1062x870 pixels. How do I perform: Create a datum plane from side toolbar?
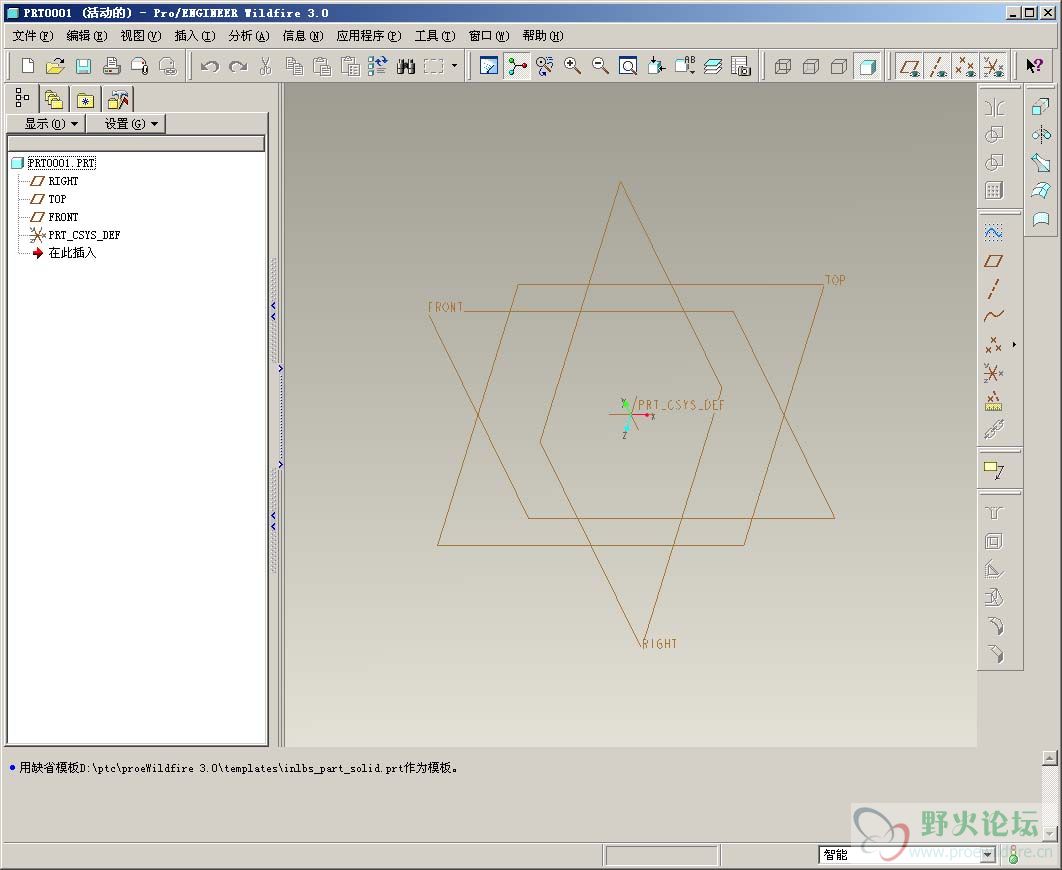(994, 261)
